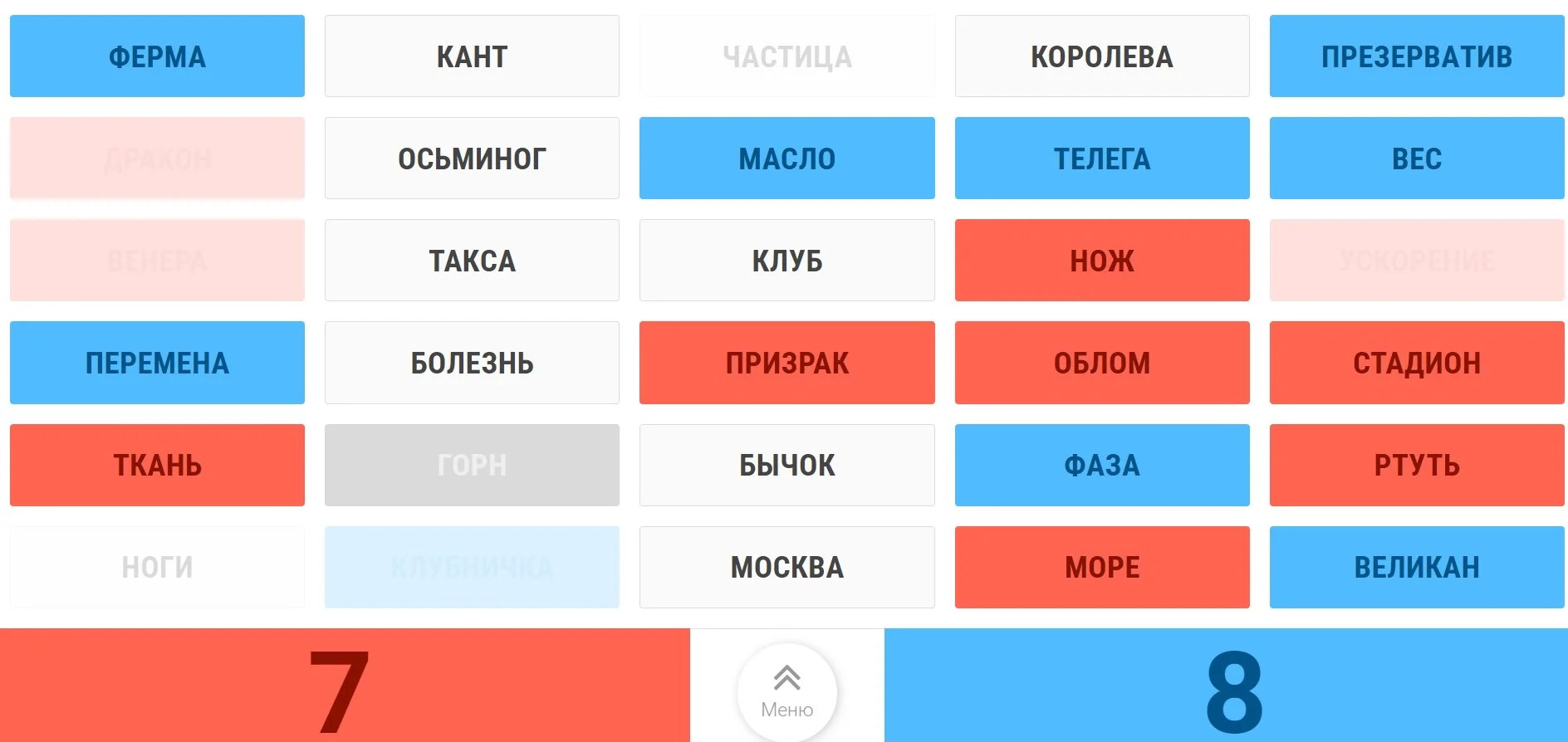
Task: Open the Меню button with the up chevrons
Action: pyautogui.click(x=786, y=691)
